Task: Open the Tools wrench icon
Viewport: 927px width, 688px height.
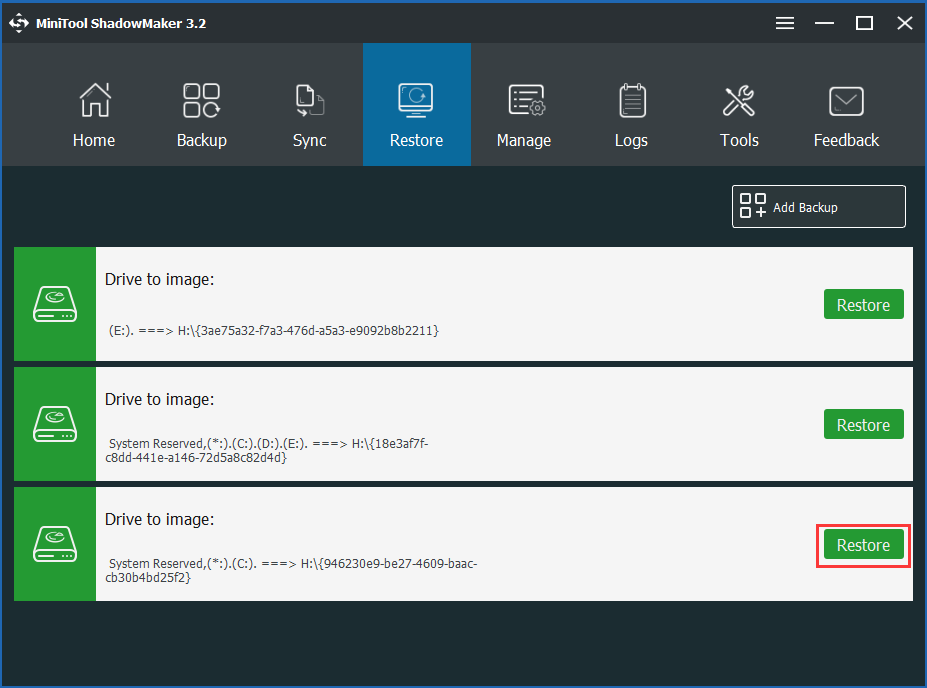Action: [739, 100]
